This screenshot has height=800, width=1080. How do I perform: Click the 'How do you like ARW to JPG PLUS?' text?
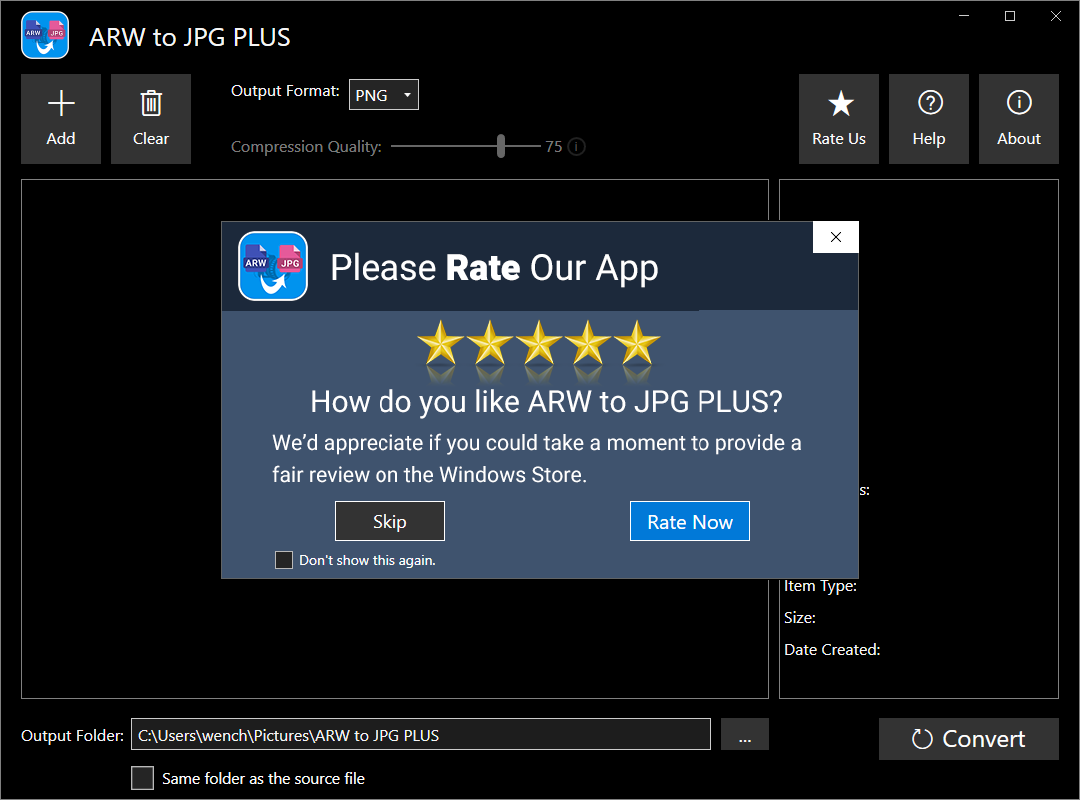(546, 402)
